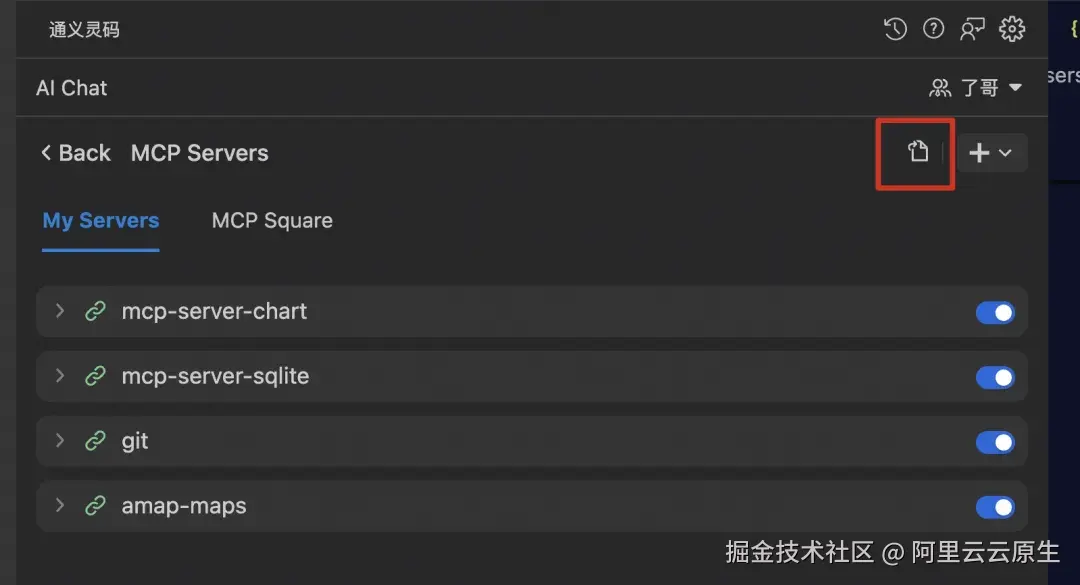Open chat history clock icon
1080x585 pixels.
click(x=895, y=29)
